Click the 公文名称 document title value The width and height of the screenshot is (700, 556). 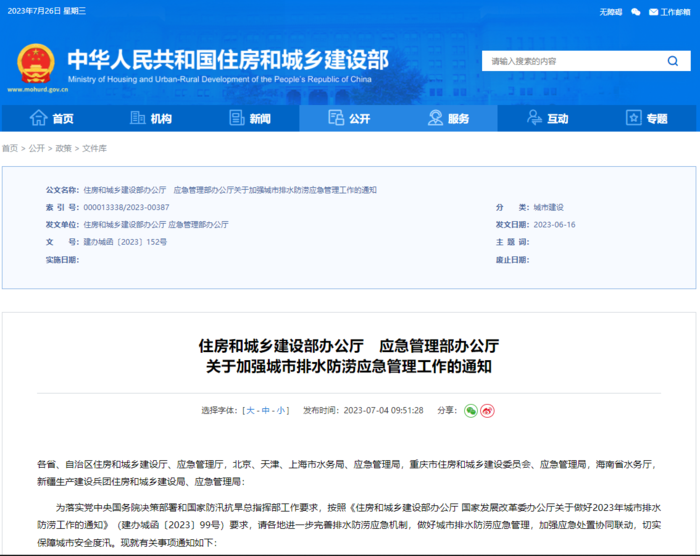pyautogui.click(x=230, y=190)
